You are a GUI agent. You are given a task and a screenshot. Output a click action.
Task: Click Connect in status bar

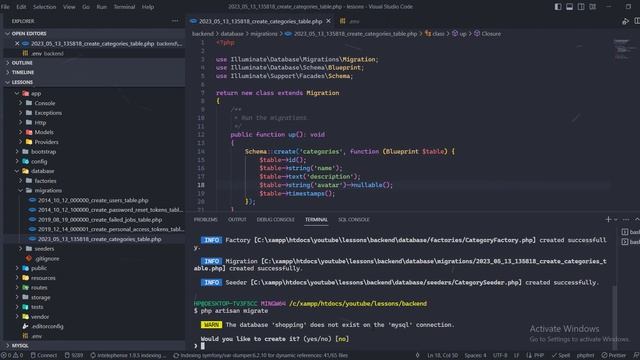pos(44,356)
